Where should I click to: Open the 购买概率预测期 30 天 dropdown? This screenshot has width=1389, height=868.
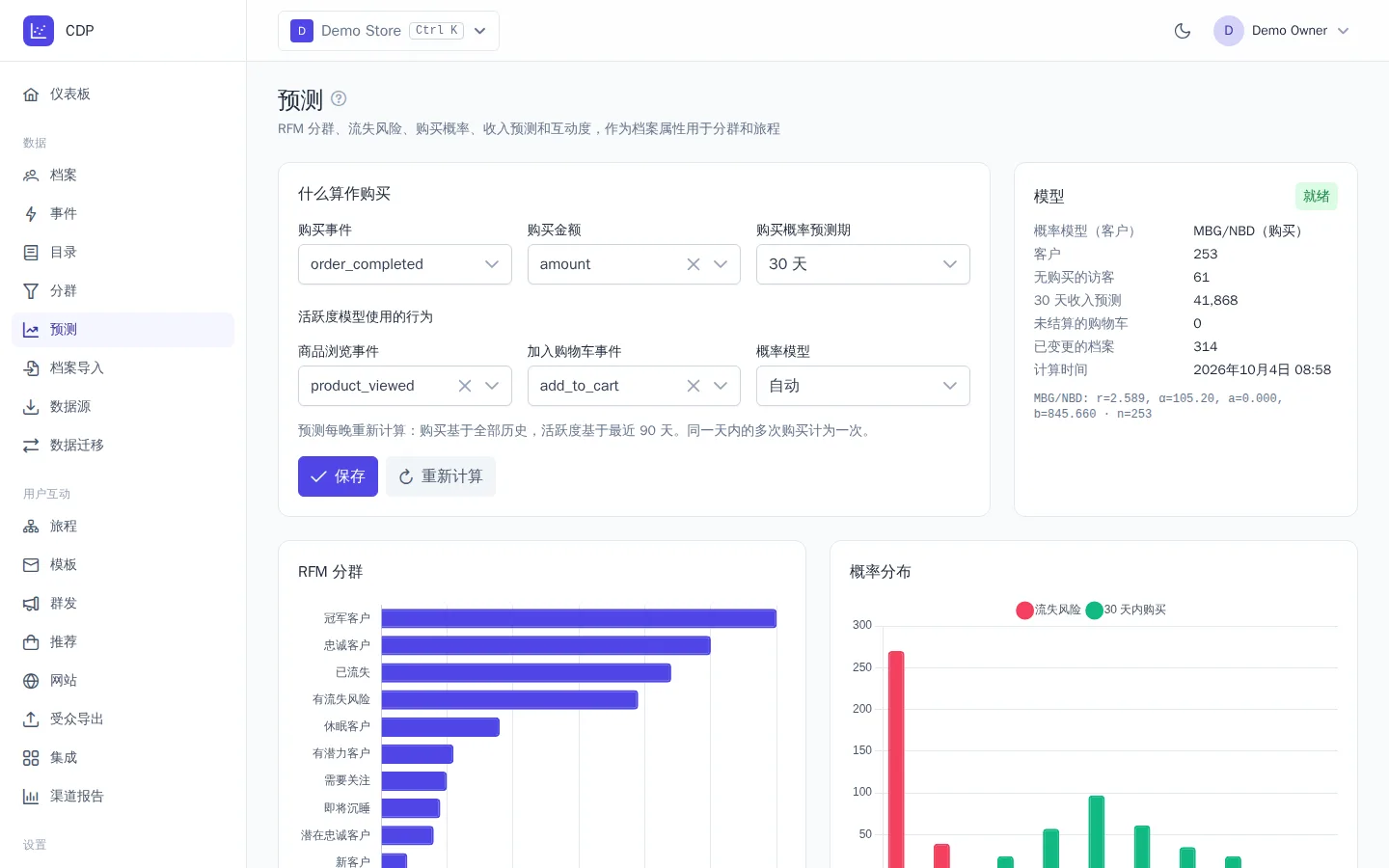pyautogui.click(x=863, y=264)
